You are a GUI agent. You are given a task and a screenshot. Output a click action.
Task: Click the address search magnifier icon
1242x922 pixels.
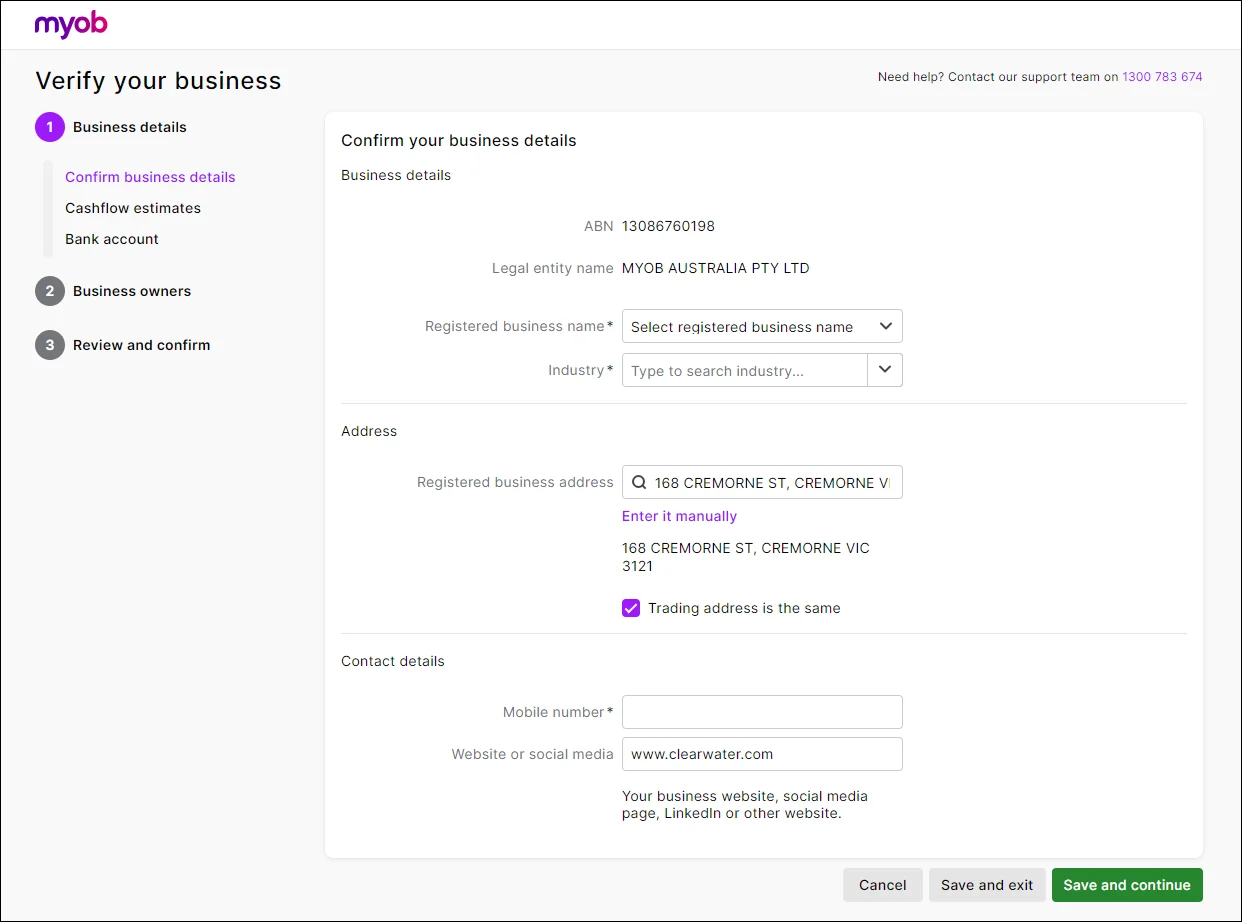tap(639, 482)
